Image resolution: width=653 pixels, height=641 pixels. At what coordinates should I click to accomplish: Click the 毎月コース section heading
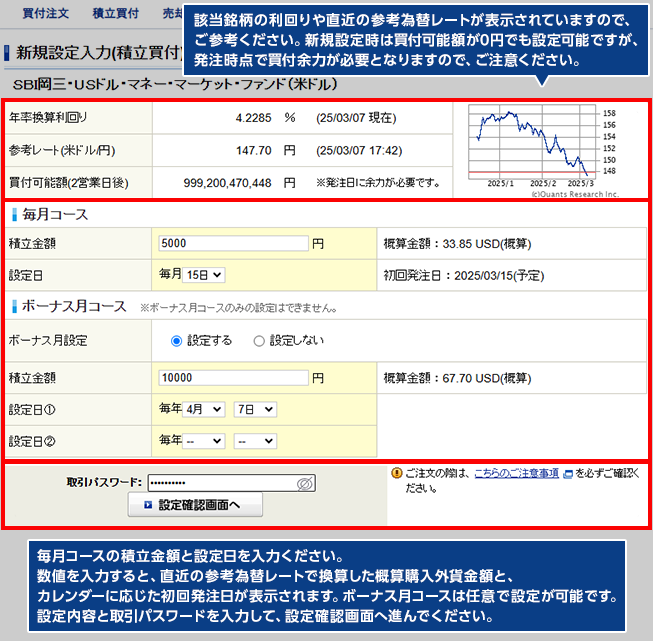(55, 214)
